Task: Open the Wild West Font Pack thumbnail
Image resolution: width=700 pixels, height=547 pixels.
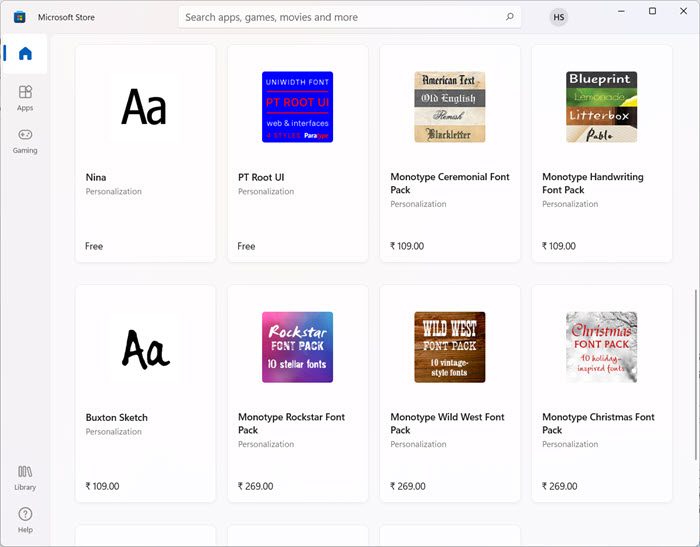Action: (450, 347)
